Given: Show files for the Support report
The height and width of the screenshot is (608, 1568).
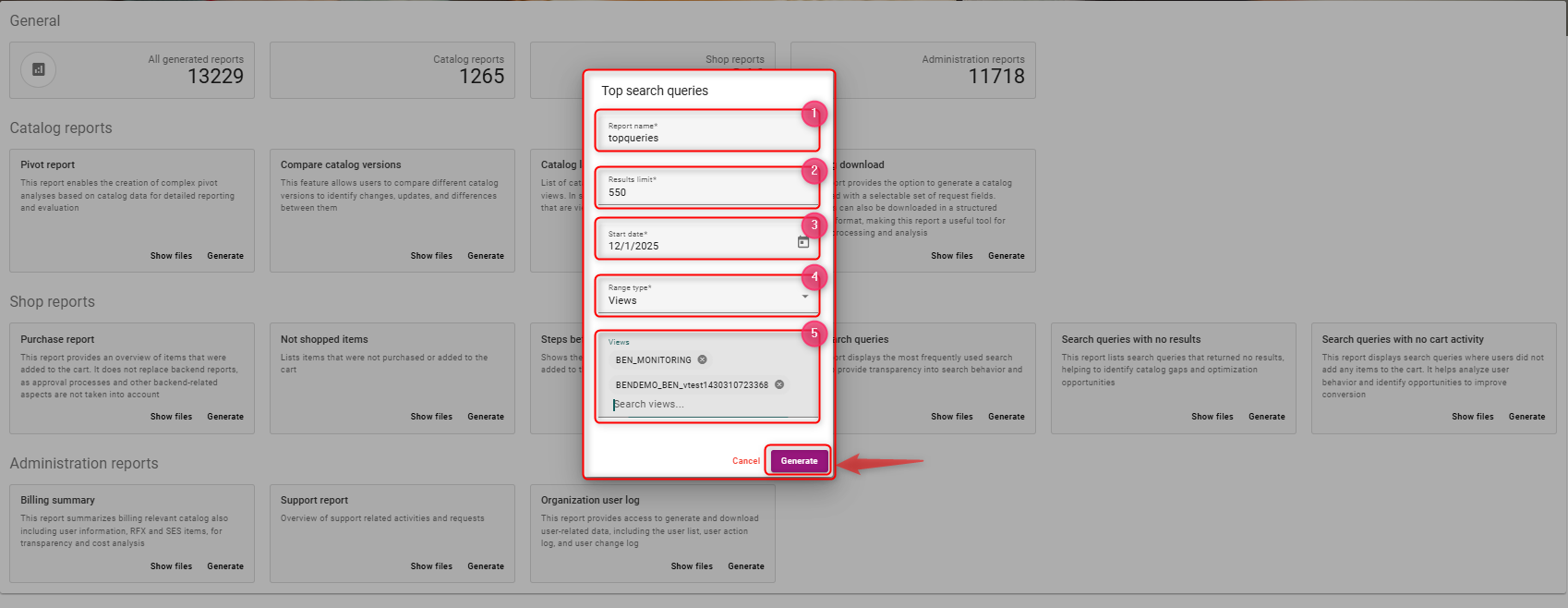Looking at the screenshot, I should point(431,566).
